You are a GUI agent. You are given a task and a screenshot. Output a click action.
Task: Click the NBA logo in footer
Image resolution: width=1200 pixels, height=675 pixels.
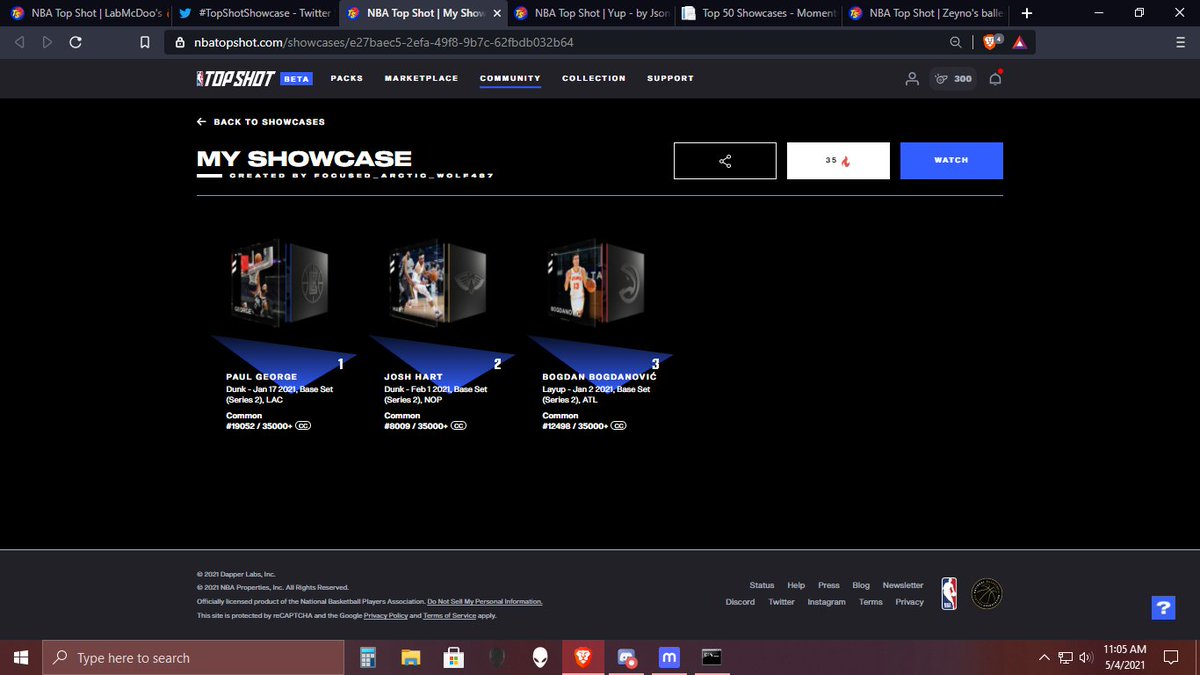[x=948, y=593]
